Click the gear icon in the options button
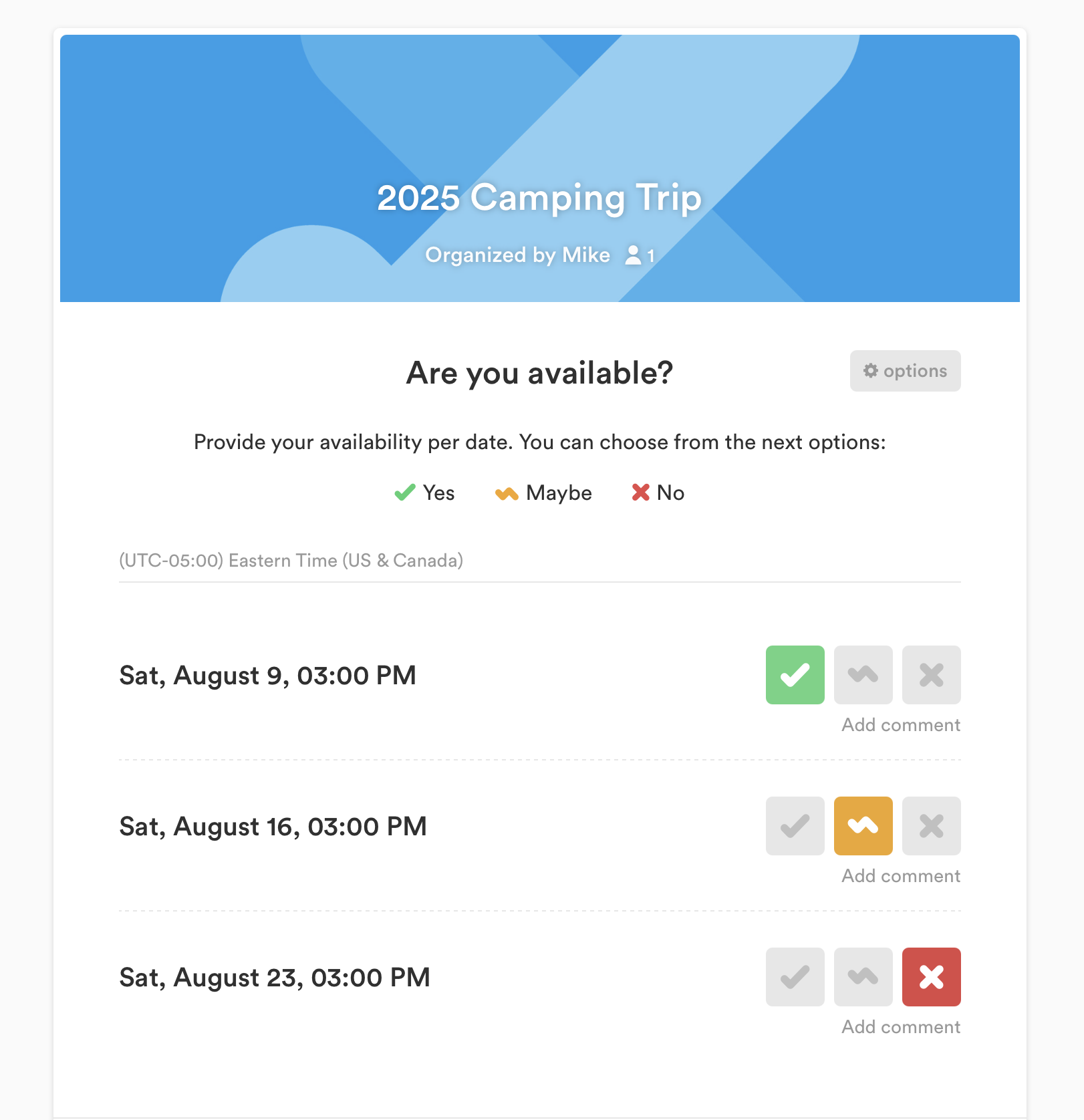 pos(870,371)
